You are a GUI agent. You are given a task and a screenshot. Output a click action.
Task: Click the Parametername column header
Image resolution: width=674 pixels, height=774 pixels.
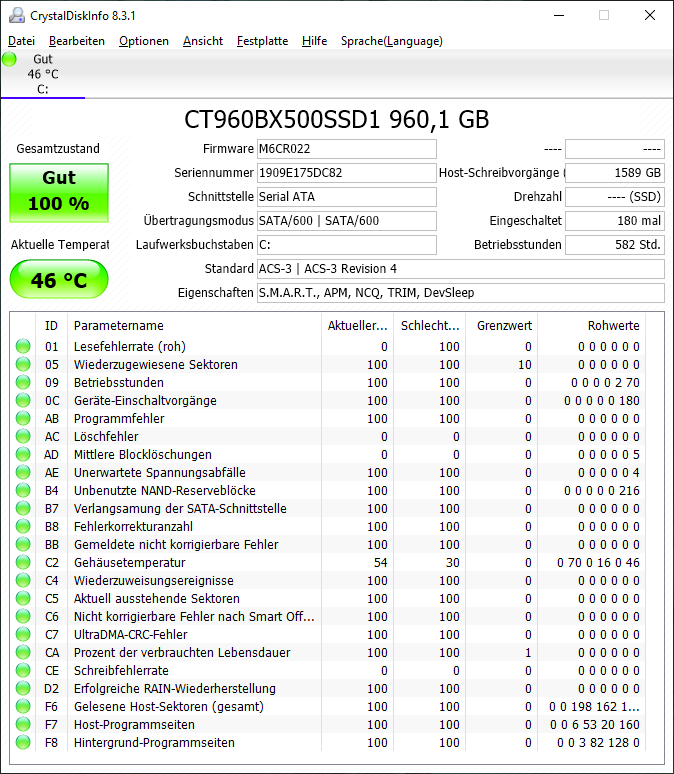[x=194, y=326]
